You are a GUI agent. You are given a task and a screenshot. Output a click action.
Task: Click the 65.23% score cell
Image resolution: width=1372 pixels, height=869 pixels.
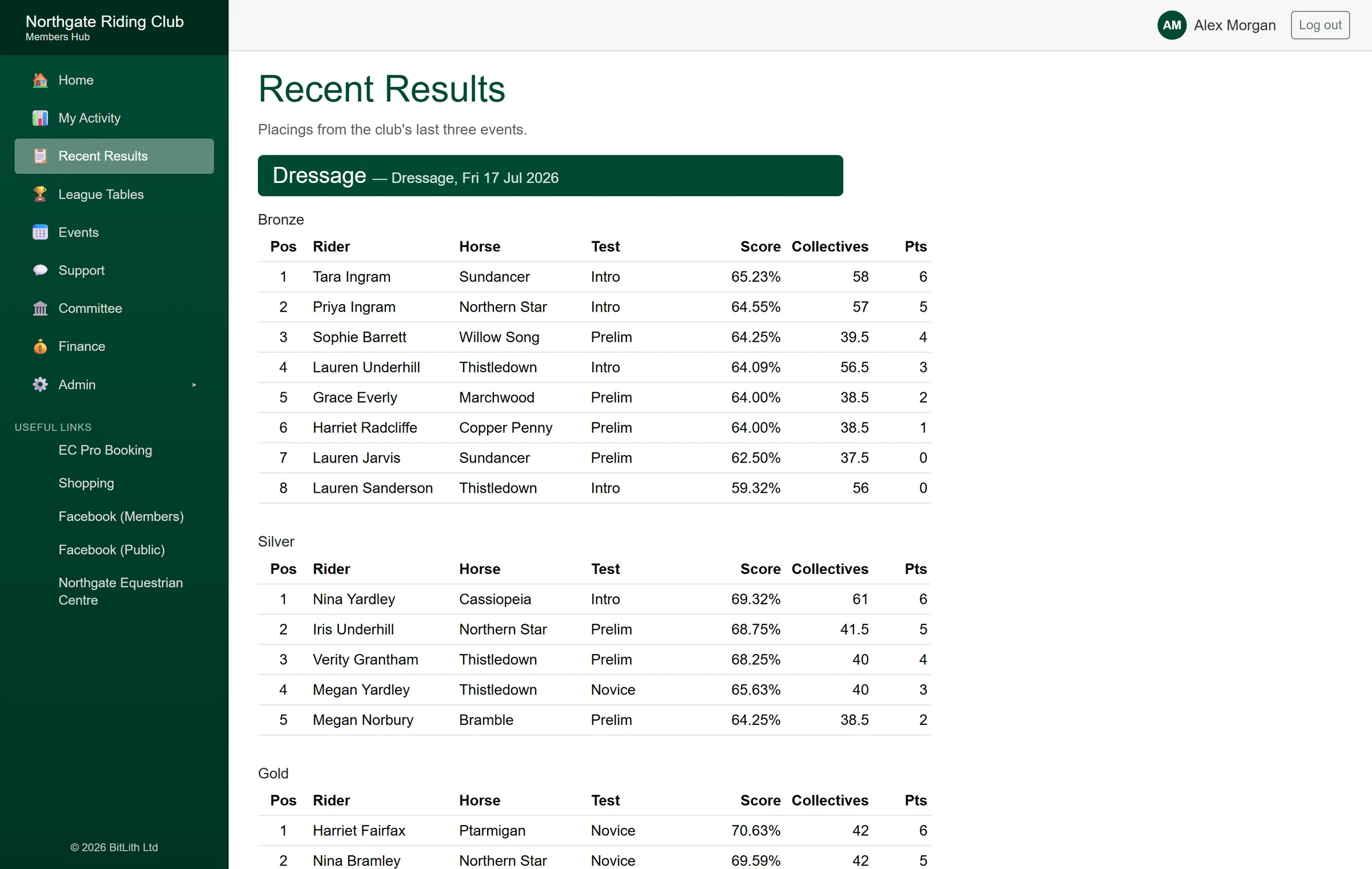click(x=756, y=277)
